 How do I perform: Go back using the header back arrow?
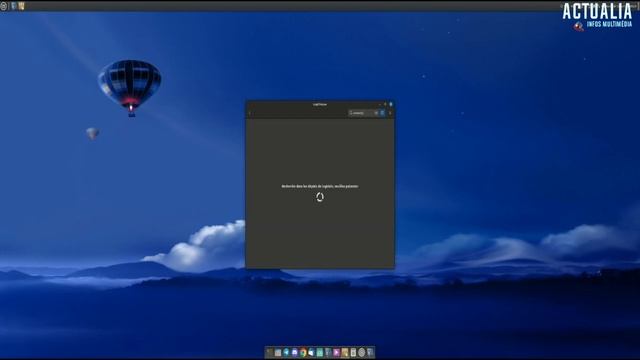click(250, 113)
